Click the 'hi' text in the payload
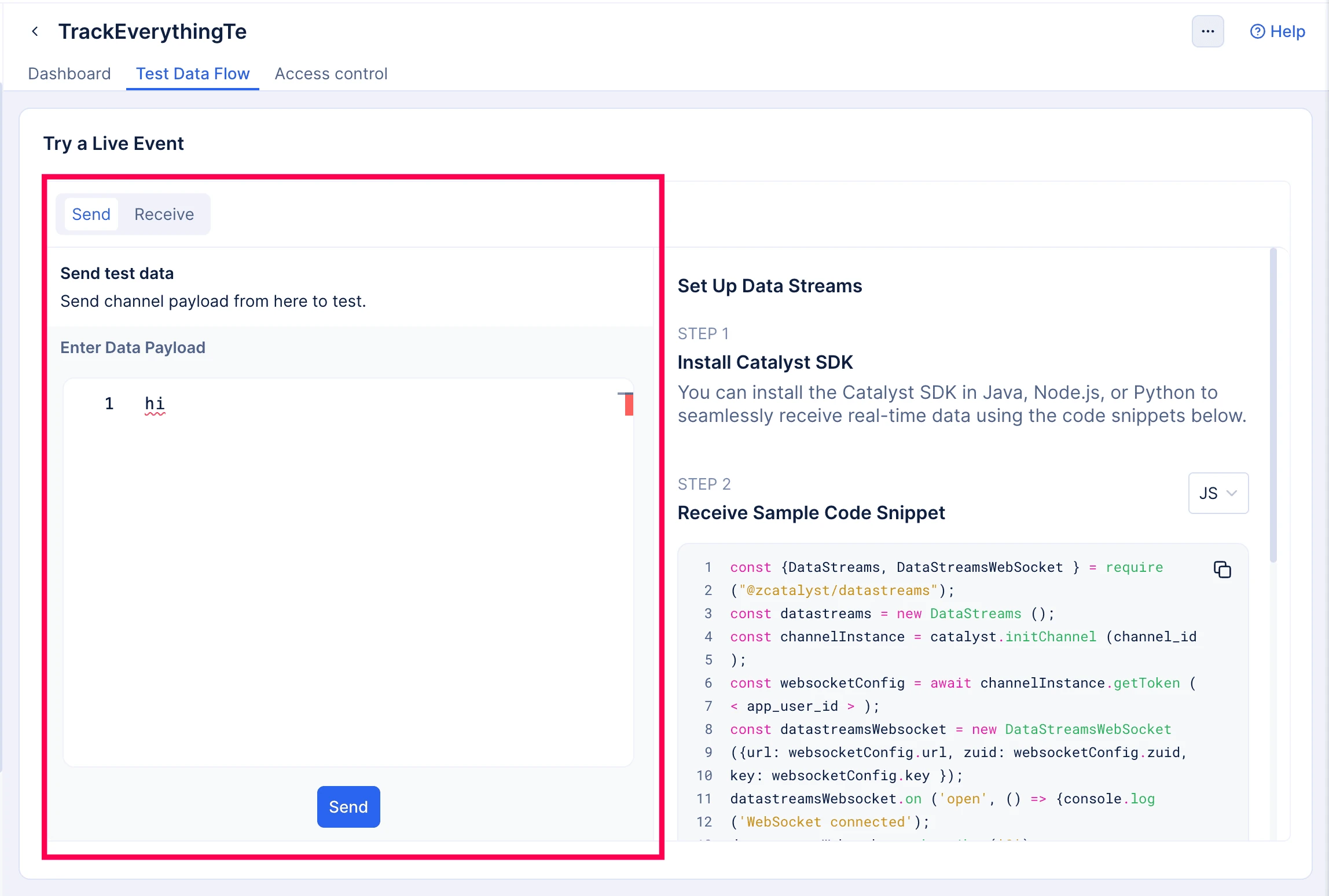 pos(155,403)
